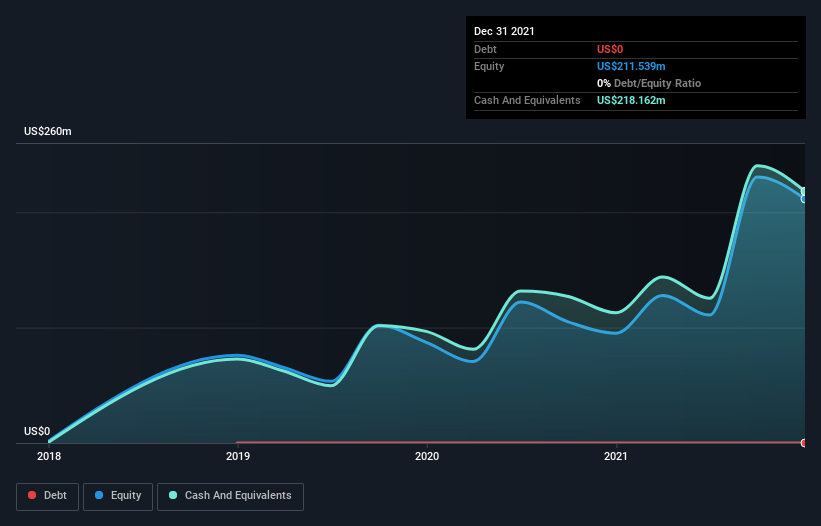Viewport: 821px width, 526px height.
Task: Click the 0% Debt/Equity Ratio text
Action: 649,83
